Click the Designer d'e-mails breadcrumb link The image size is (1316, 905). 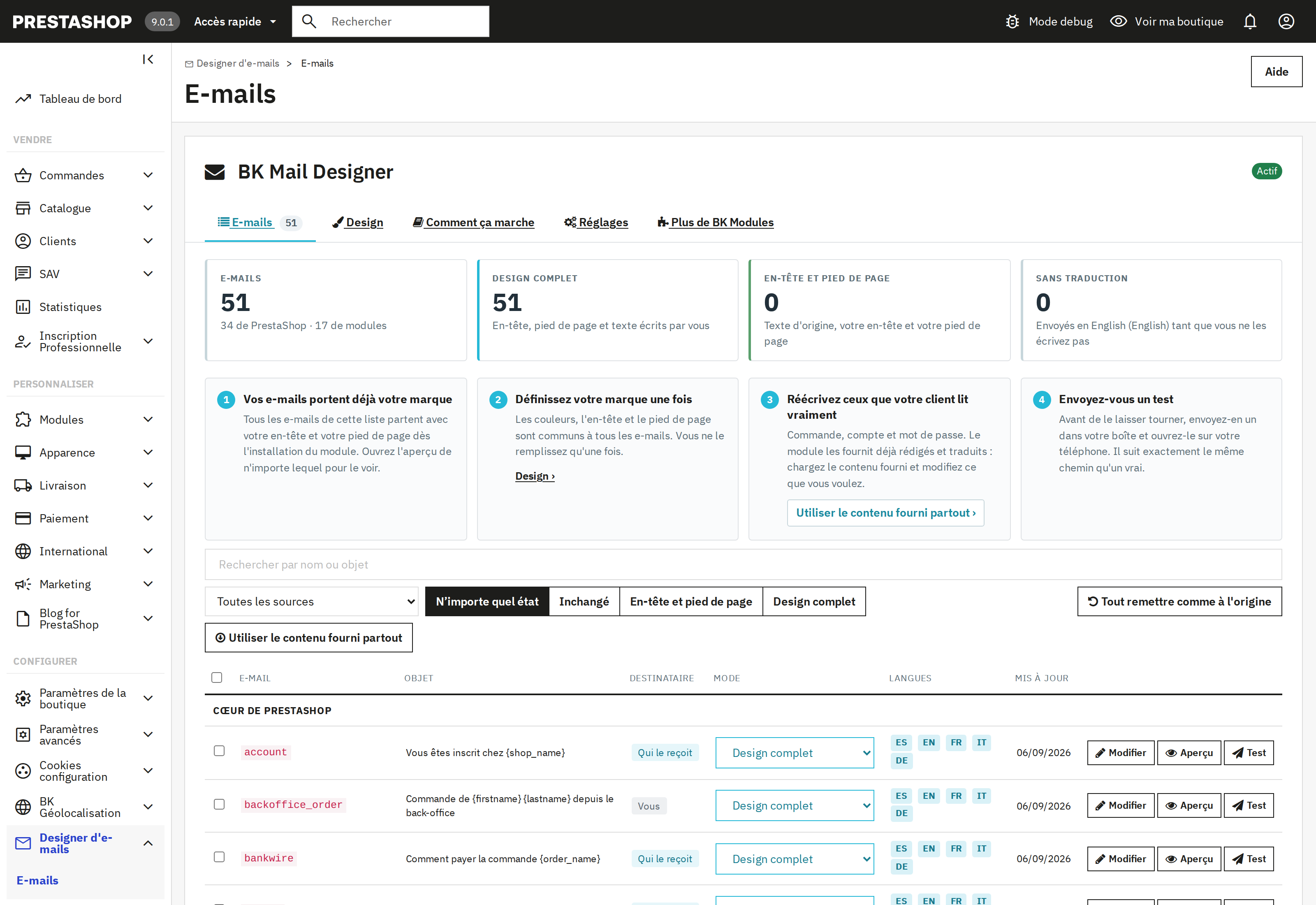coord(232,63)
